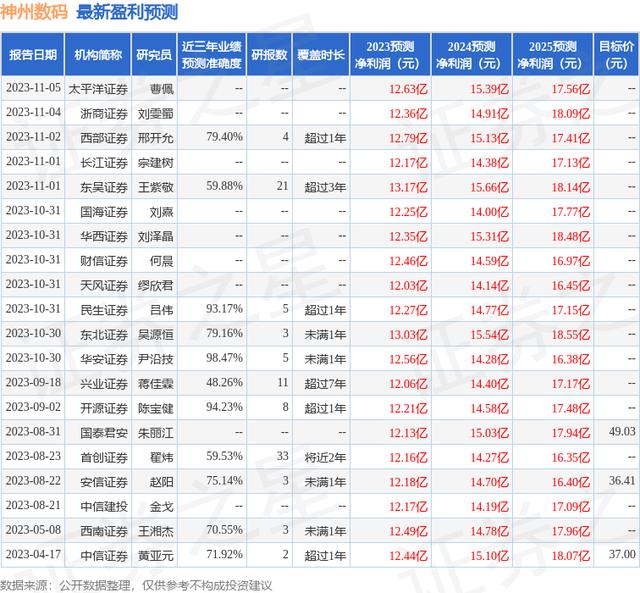The width and height of the screenshot is (640, 593).
Task: Click the 2023 profit value 12.63亿
Action: click(408, 89)
